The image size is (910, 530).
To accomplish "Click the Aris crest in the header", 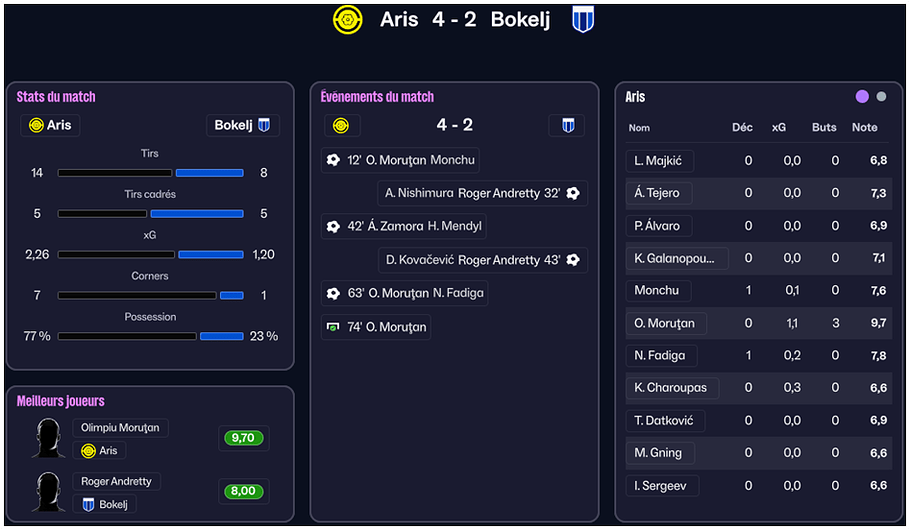I will tap(347, 20).
